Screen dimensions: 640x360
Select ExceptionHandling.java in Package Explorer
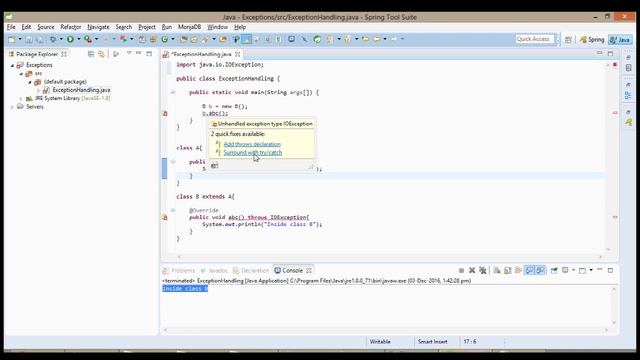pyautogui.click(x=81, y=90)
